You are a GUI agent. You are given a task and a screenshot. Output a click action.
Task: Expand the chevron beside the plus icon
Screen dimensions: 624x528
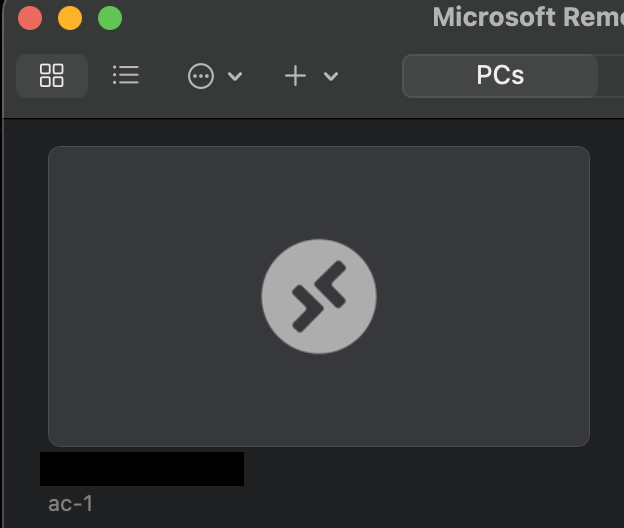(331, 76)
